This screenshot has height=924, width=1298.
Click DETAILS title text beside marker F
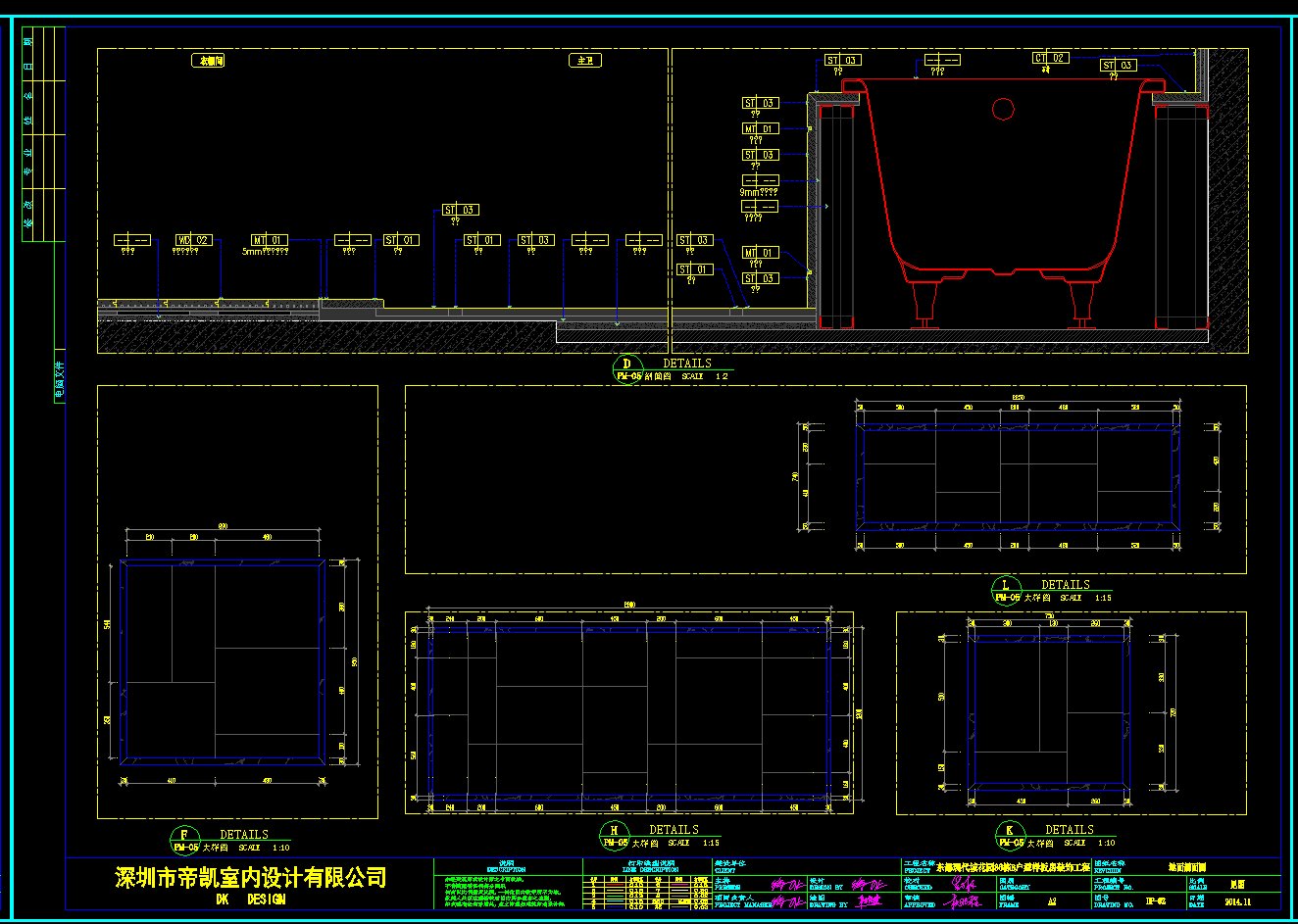click(243, 835)
